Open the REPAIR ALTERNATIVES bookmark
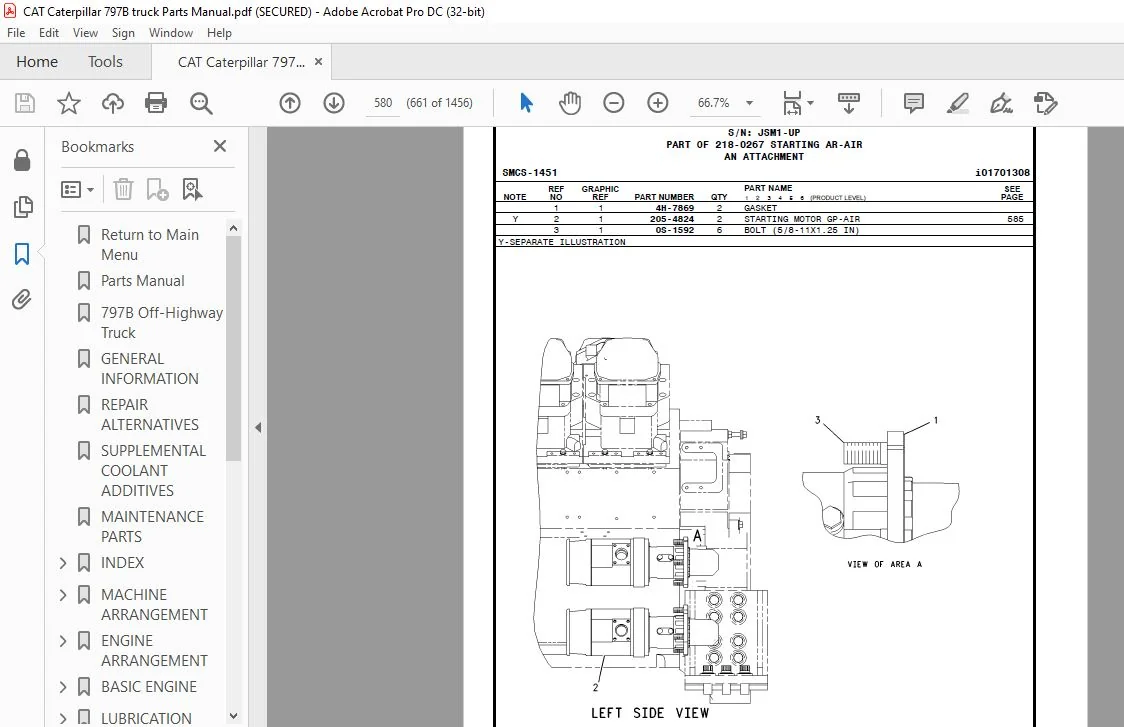1124x727 pixels. click(x=149, y=414)
